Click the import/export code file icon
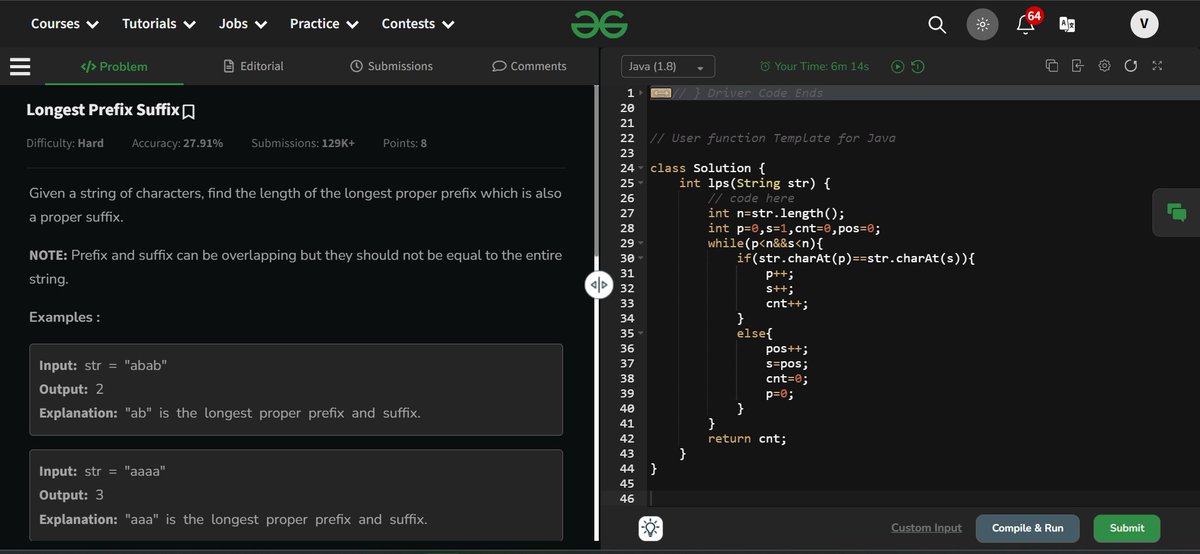Screen dimensions: 1200x554 point(1077,66)
